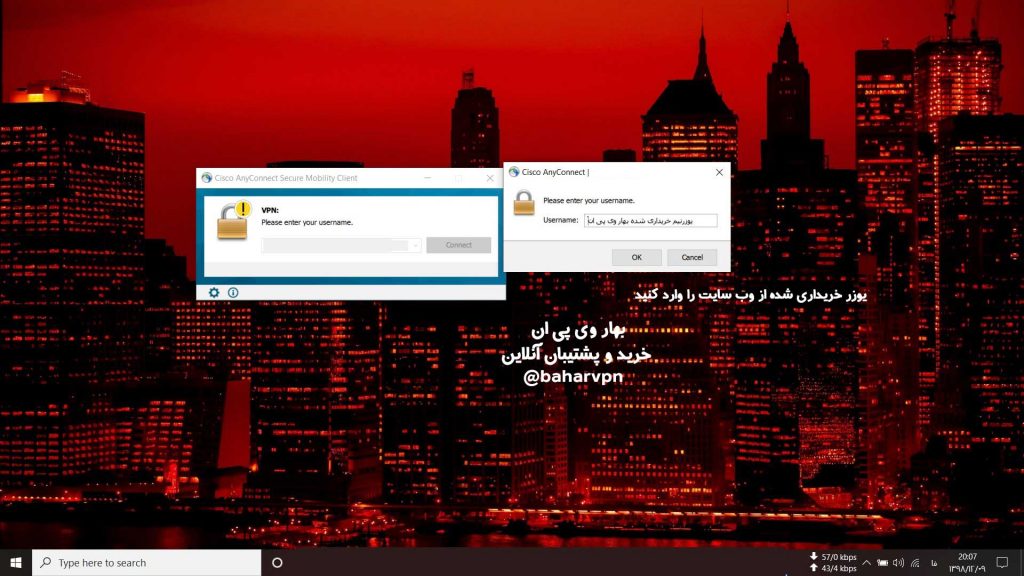Image resolution: width=1024 pixels, height=576 pixels.
Task: Show hidden system tray icons chevron
Action: [866, 562]
